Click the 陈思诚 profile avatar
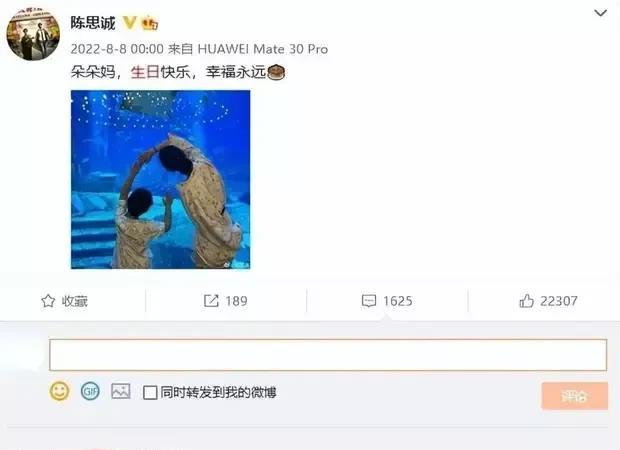 (33, 34)
